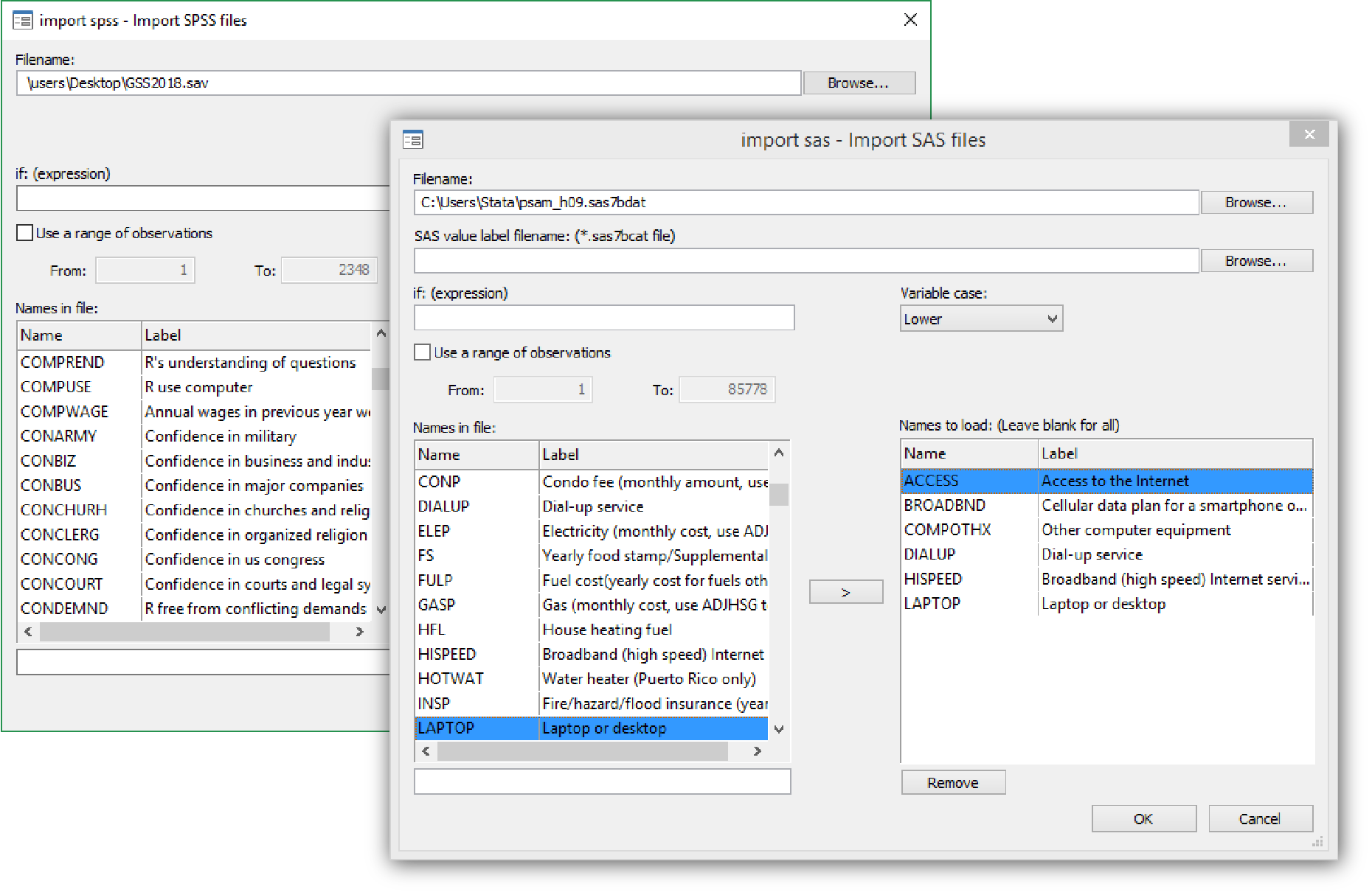
Task: Select CONCHURH in SPSS names list
Action: coord(194,509)
